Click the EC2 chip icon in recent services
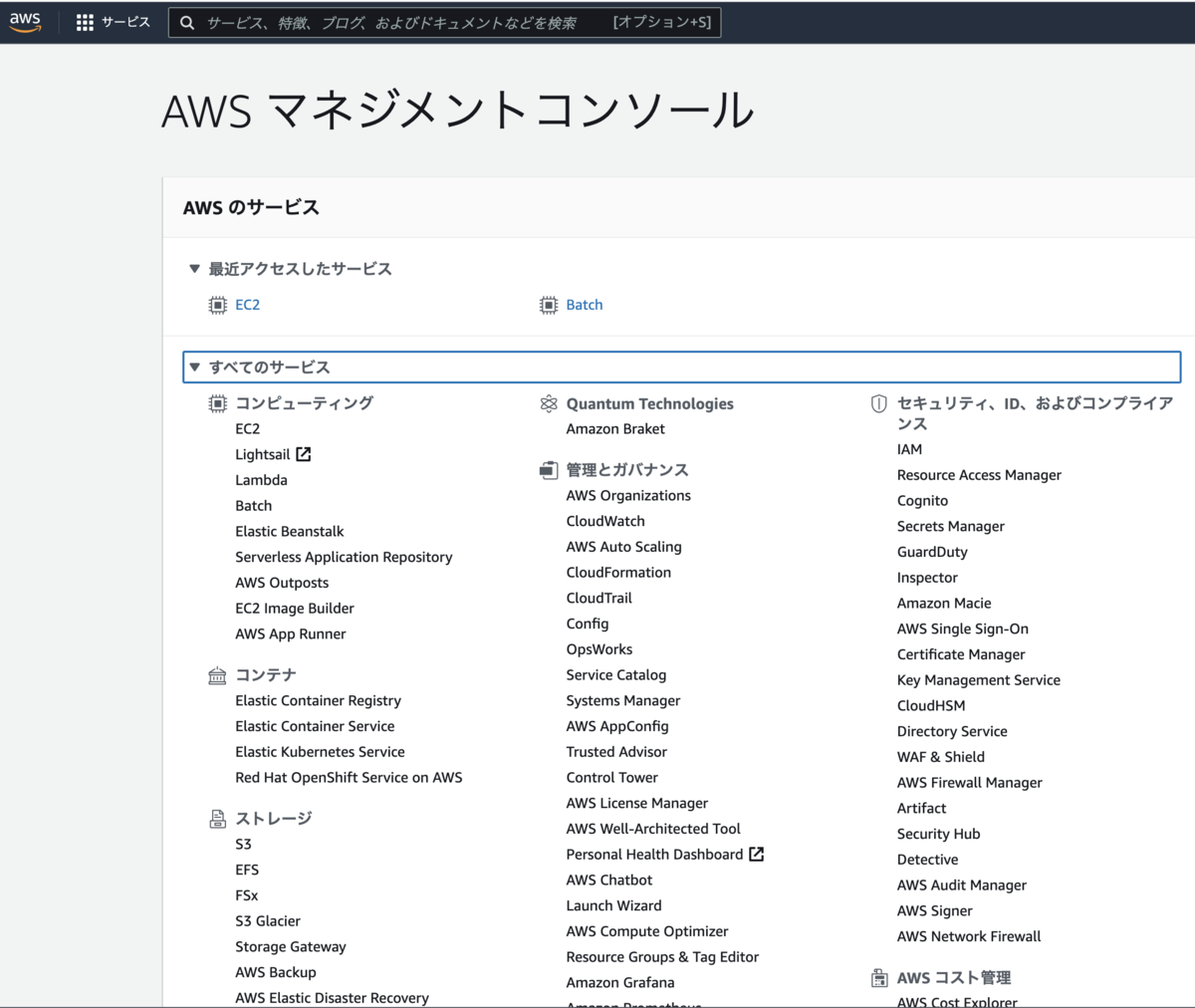Screen dimensions: 1195x1008 tap(217, 305)
